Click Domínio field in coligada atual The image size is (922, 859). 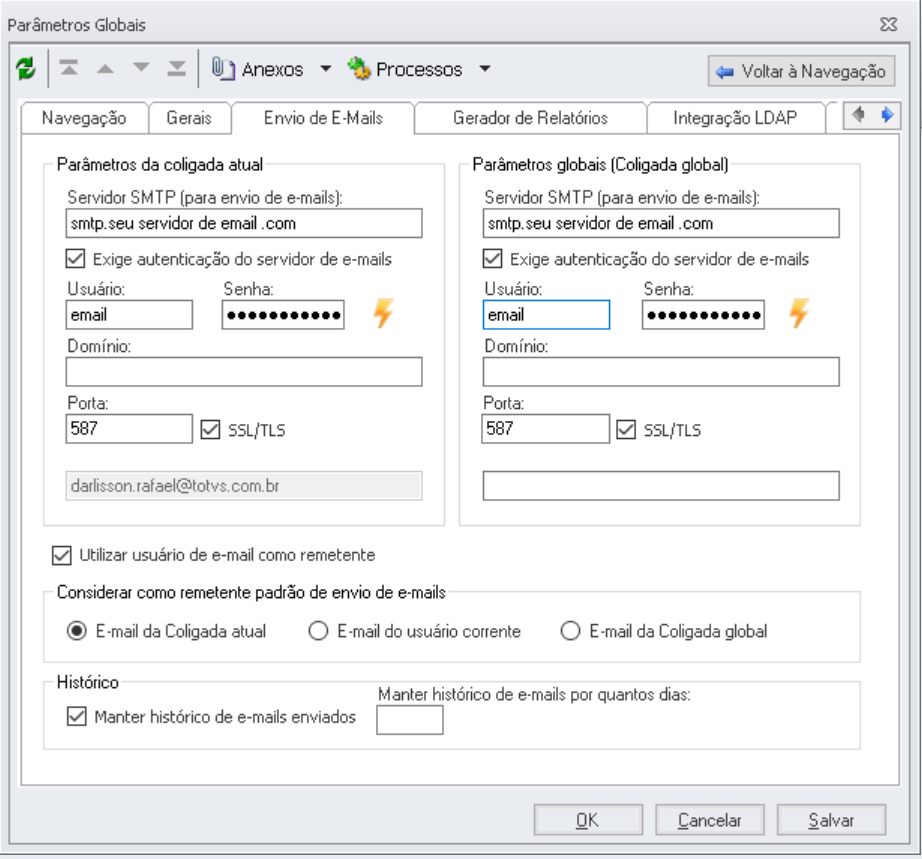pos(244,372)
